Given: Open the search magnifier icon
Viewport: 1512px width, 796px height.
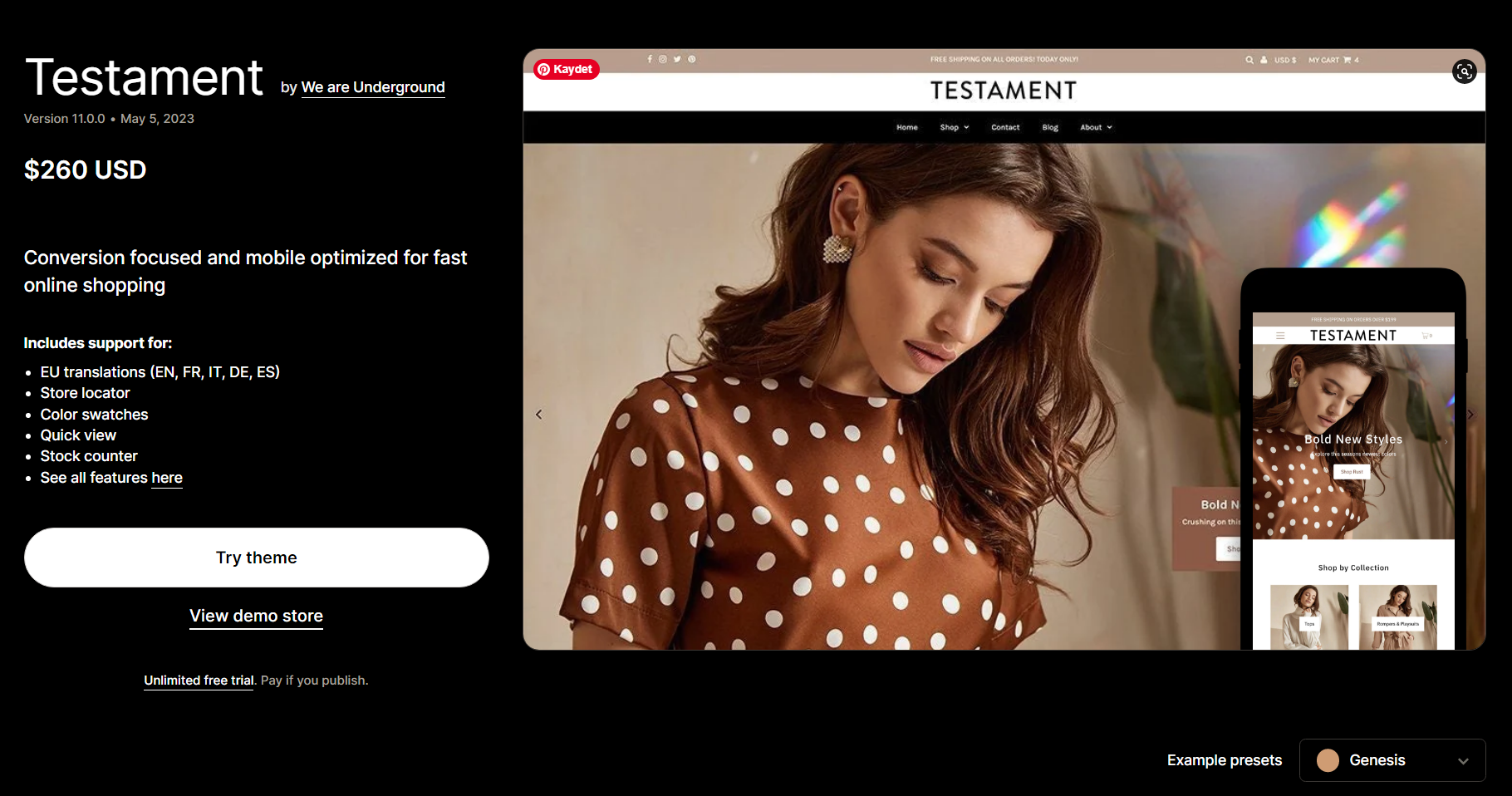Looking at the screenshot, I should click(1249, 59).
